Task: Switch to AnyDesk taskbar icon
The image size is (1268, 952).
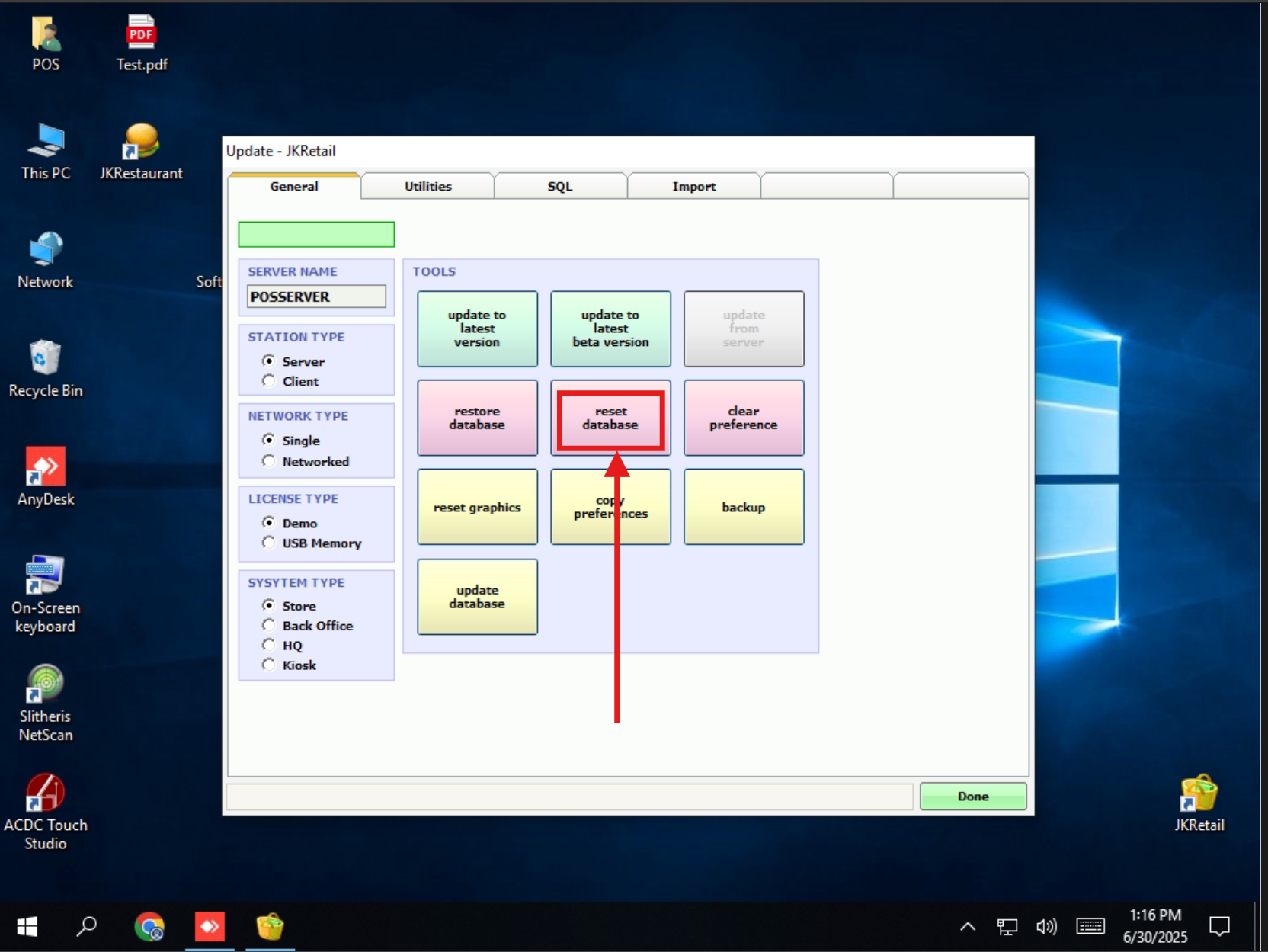Action: point(210,927)
